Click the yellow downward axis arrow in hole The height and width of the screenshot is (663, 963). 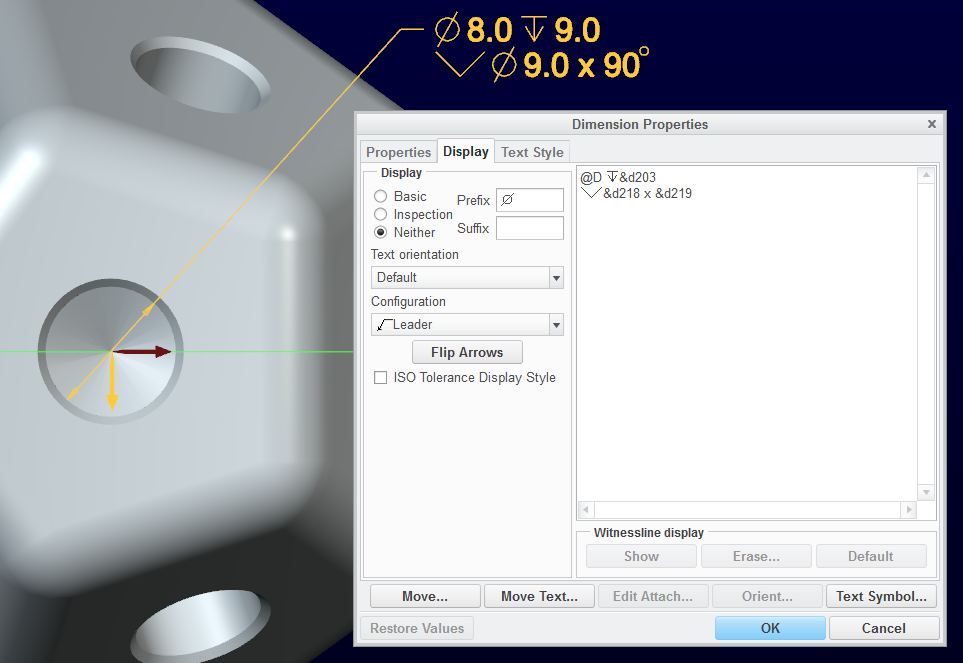point(112,381)
